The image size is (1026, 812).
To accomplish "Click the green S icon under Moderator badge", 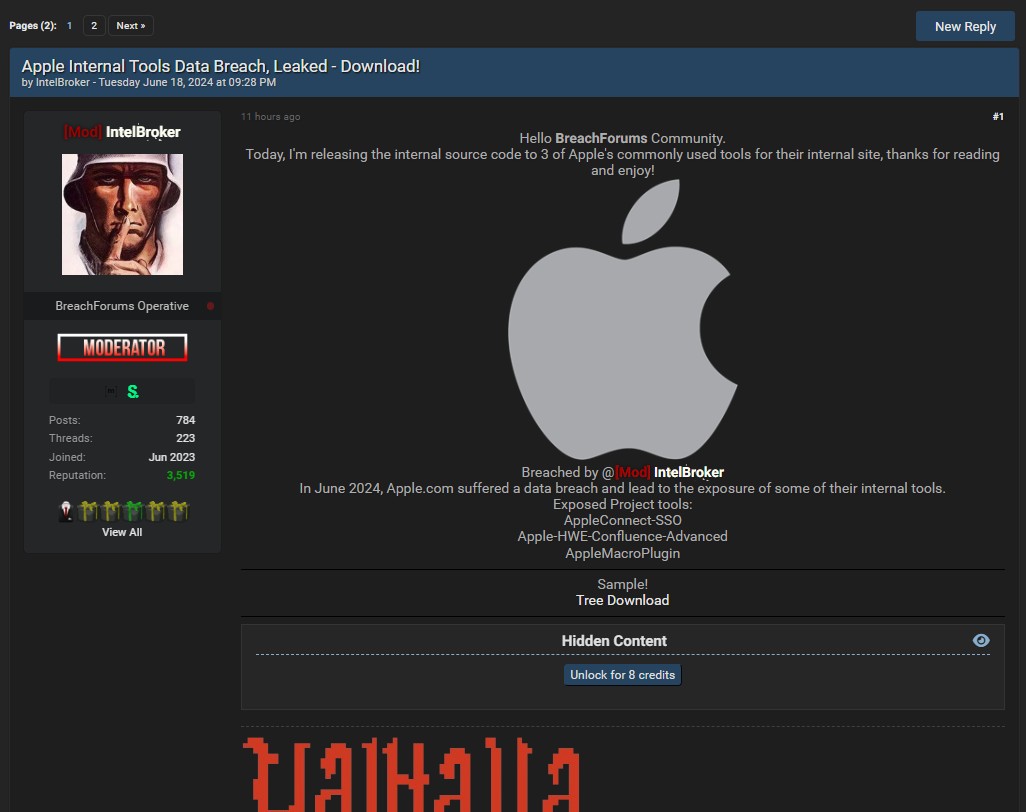I will click(133, 392).
